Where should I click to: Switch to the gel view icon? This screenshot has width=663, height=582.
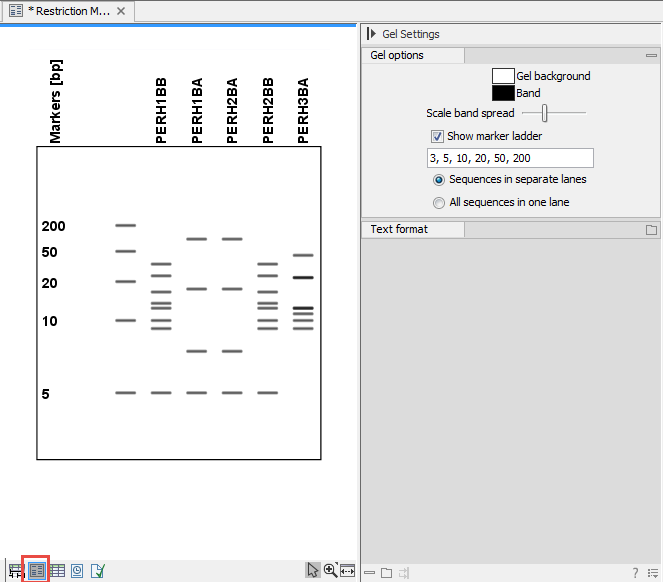click(x=37, y=571)
